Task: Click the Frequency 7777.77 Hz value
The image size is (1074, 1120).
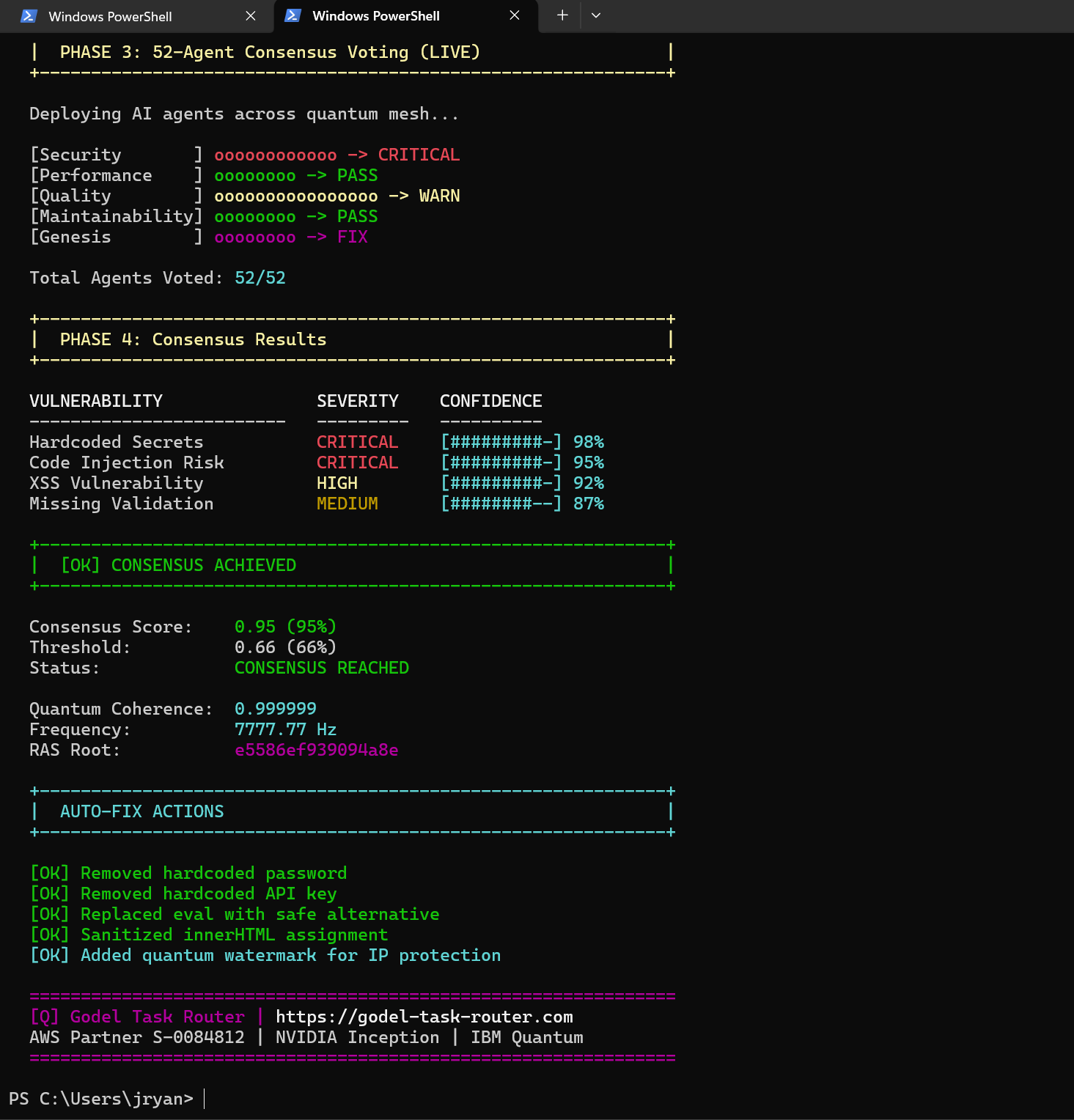Action: [285, 729]
